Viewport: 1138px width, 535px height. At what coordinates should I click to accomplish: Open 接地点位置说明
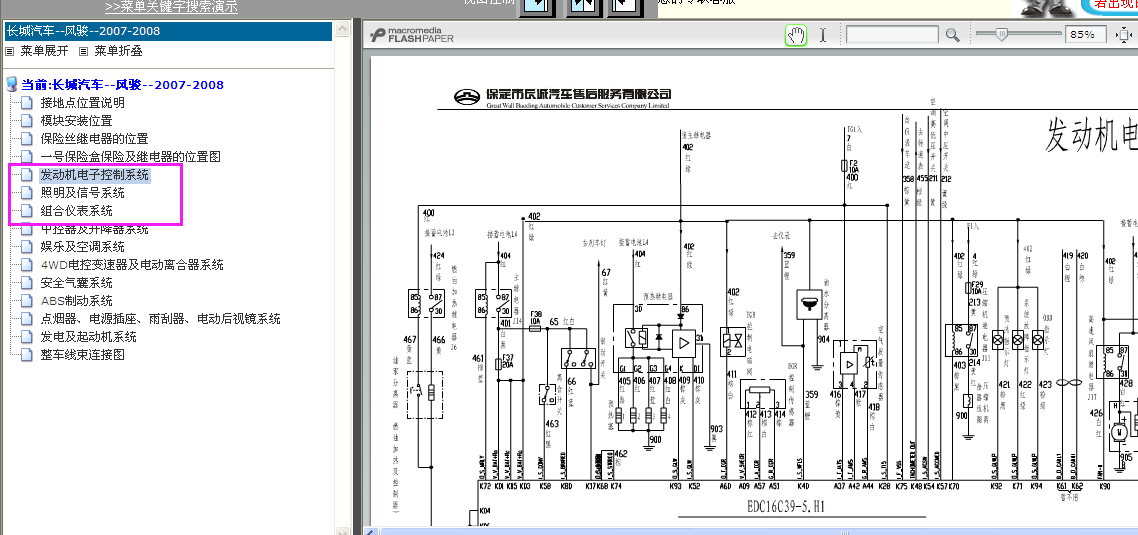coord(83,103)
